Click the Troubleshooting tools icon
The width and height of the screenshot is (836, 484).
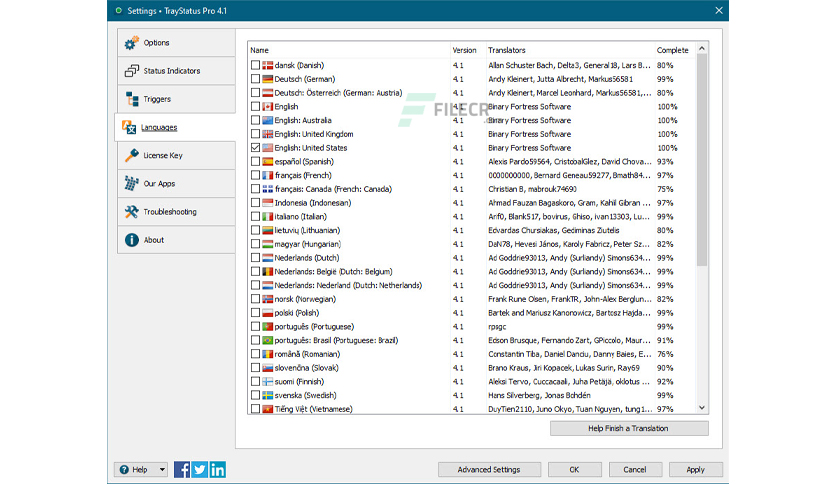[x=132, y=212]
